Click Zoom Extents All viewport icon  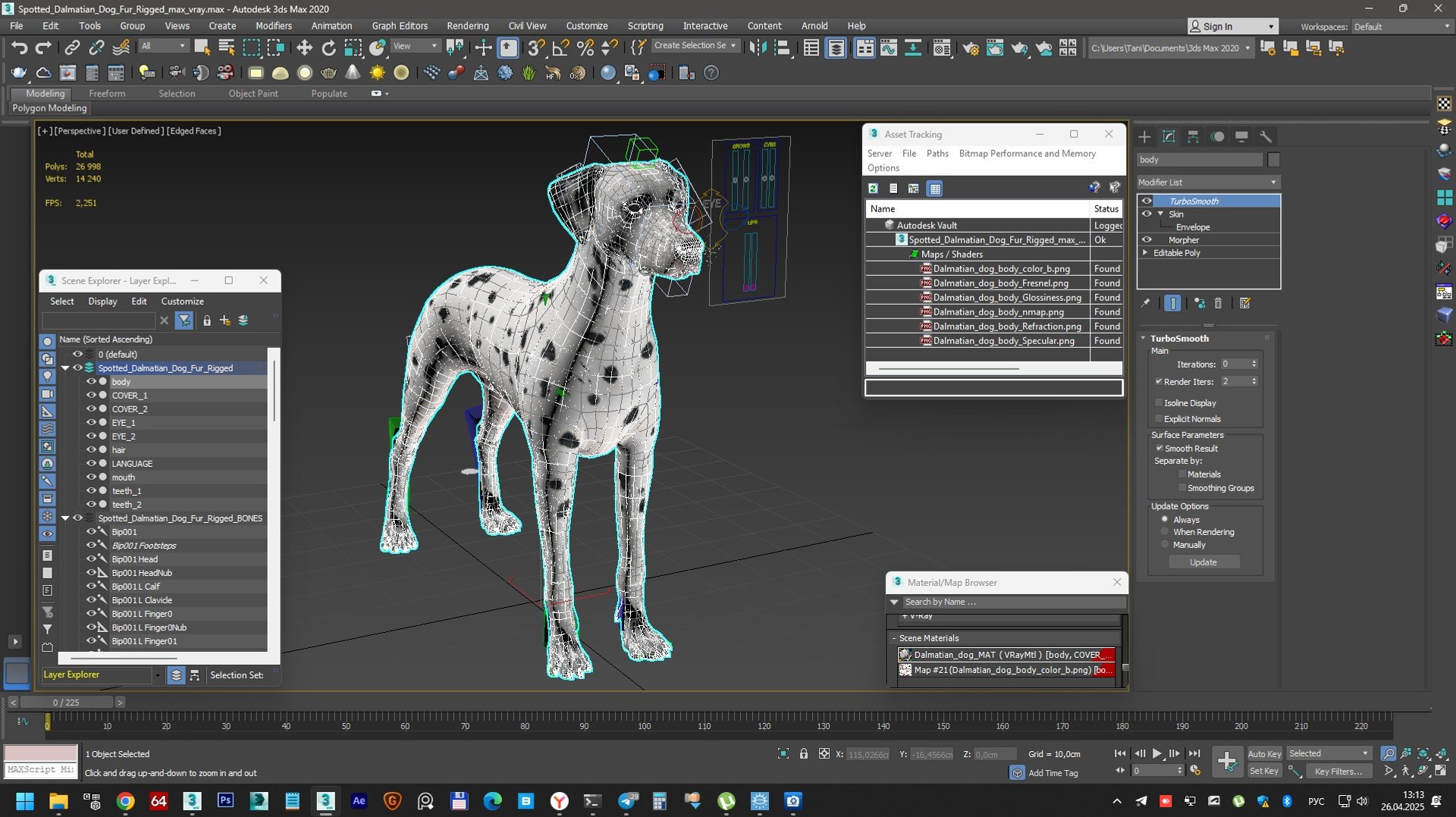pos(1441,753)
